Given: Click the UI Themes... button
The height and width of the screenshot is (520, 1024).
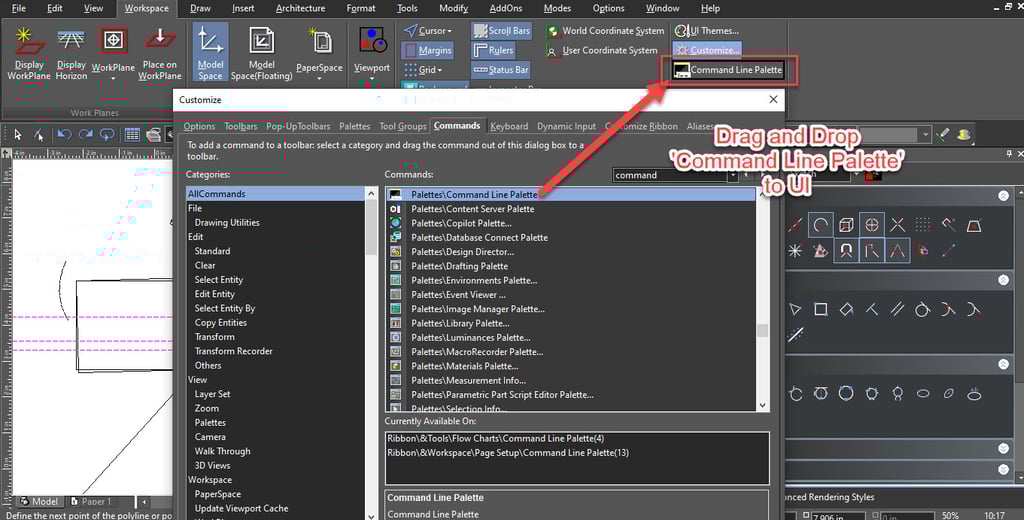Looking at the screenshot, I should pyautogui.click(x=707, y=31).
